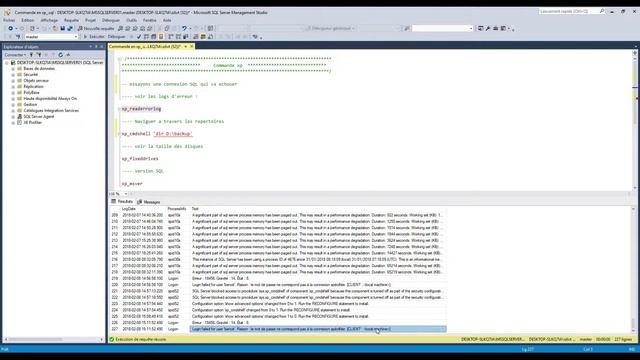The width and height of the screenshot is (640, 360).
Task: Click the Nouvelle requête toolbar button
Action: click(x=96, y=28)
